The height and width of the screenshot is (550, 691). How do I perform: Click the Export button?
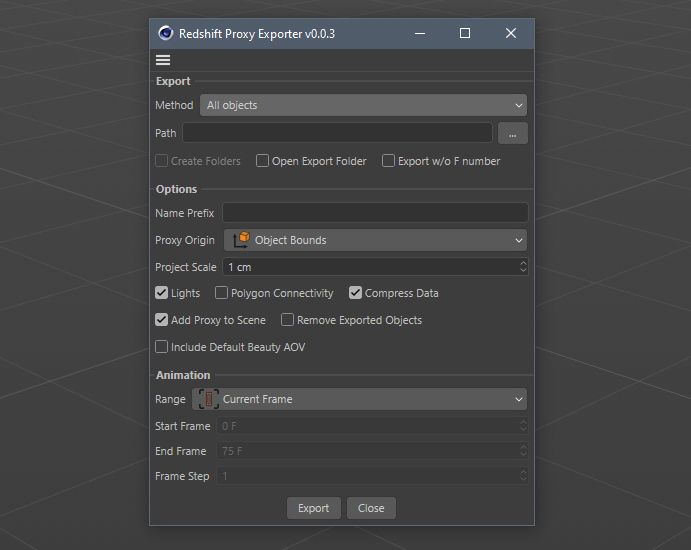[314, 508]
